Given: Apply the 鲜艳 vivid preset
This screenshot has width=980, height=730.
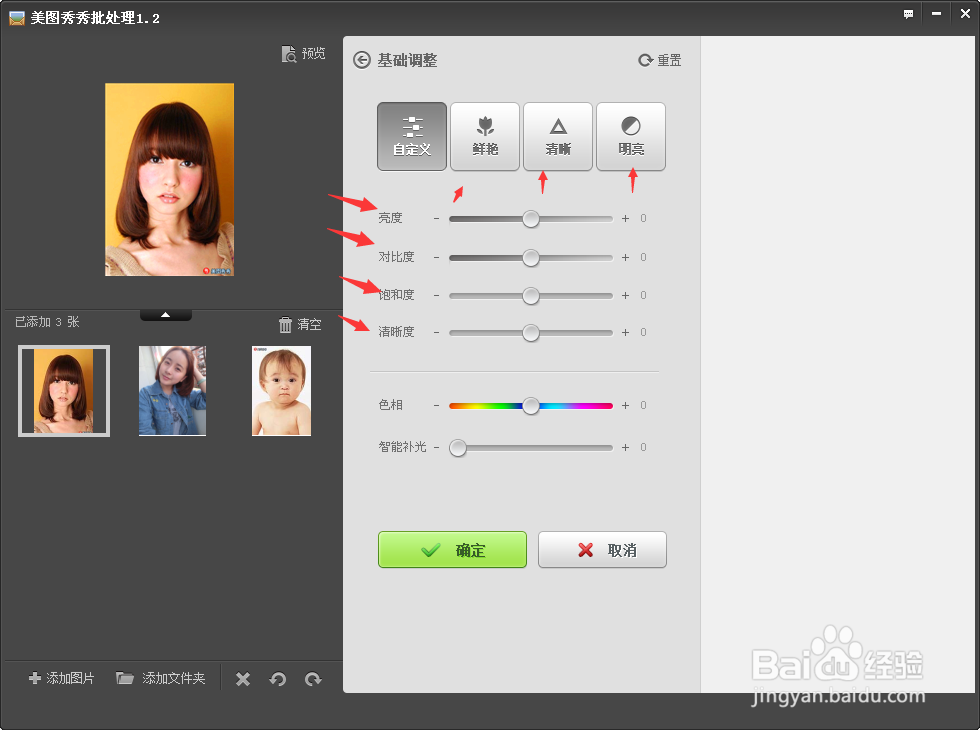Looking at the screenshot, I should pos(484,136).
